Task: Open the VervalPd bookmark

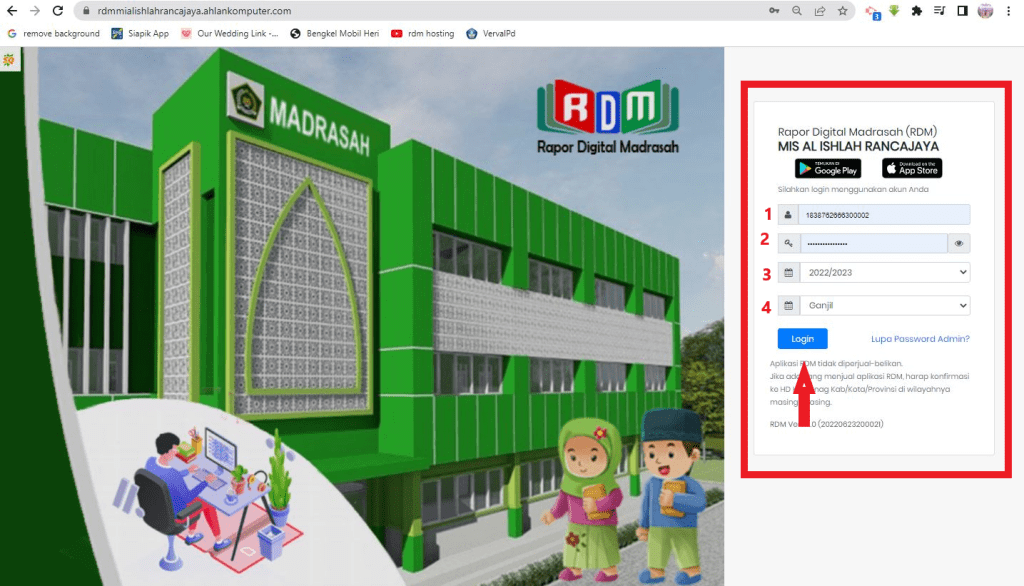Action: (490, 33)
